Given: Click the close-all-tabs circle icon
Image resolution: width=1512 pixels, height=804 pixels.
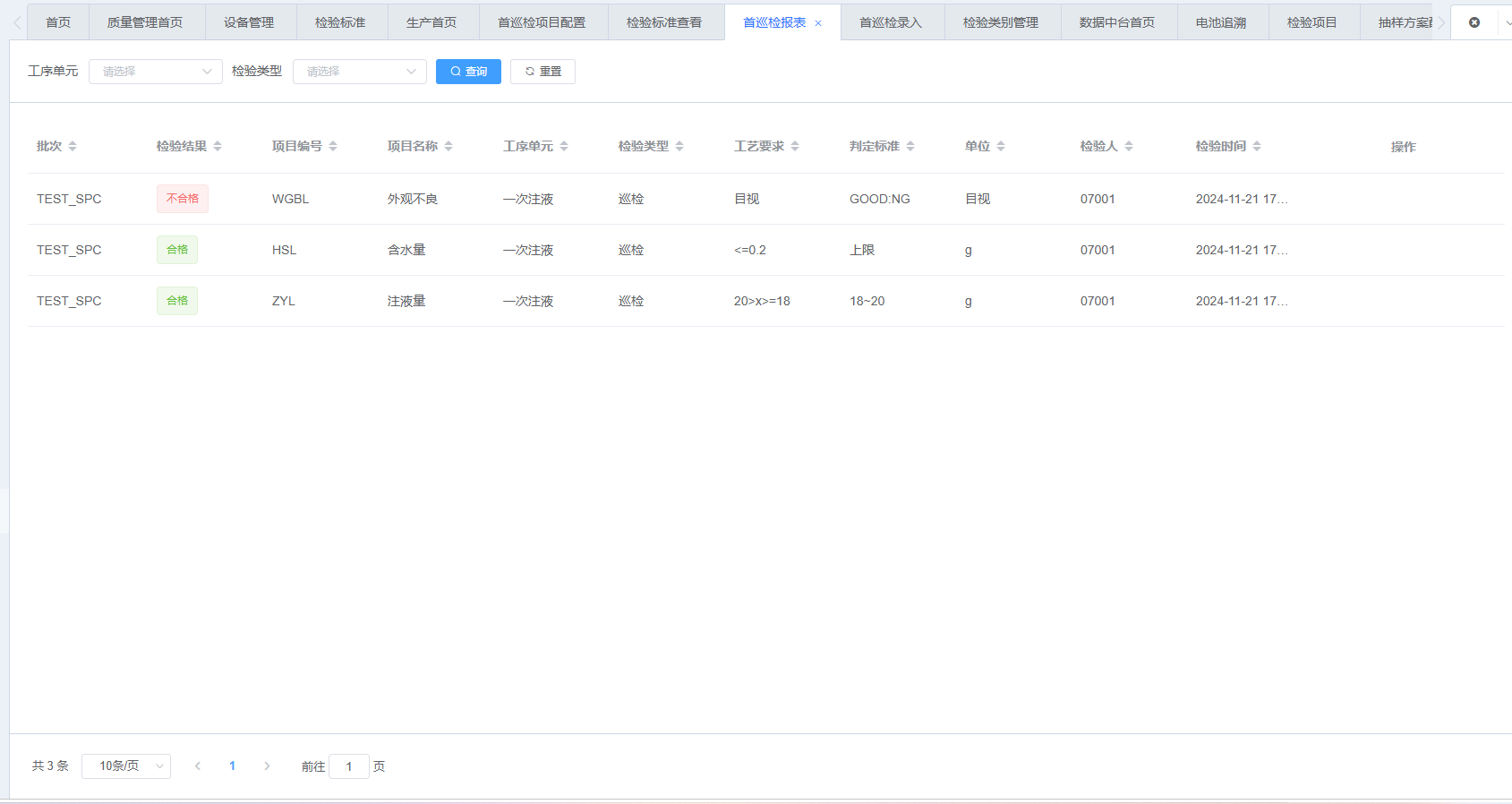Looking at the screenshot, I should coord(1474,22).
